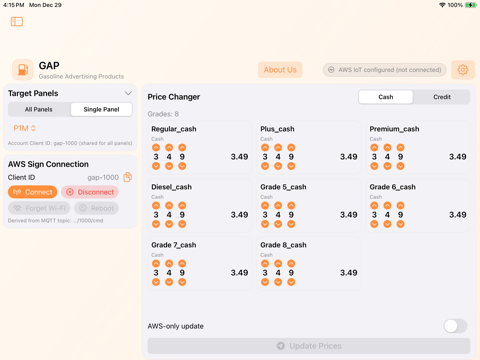Enable the AWS-only update switch
The height and width of the screenshot is (360, 480).
point(455,326)
